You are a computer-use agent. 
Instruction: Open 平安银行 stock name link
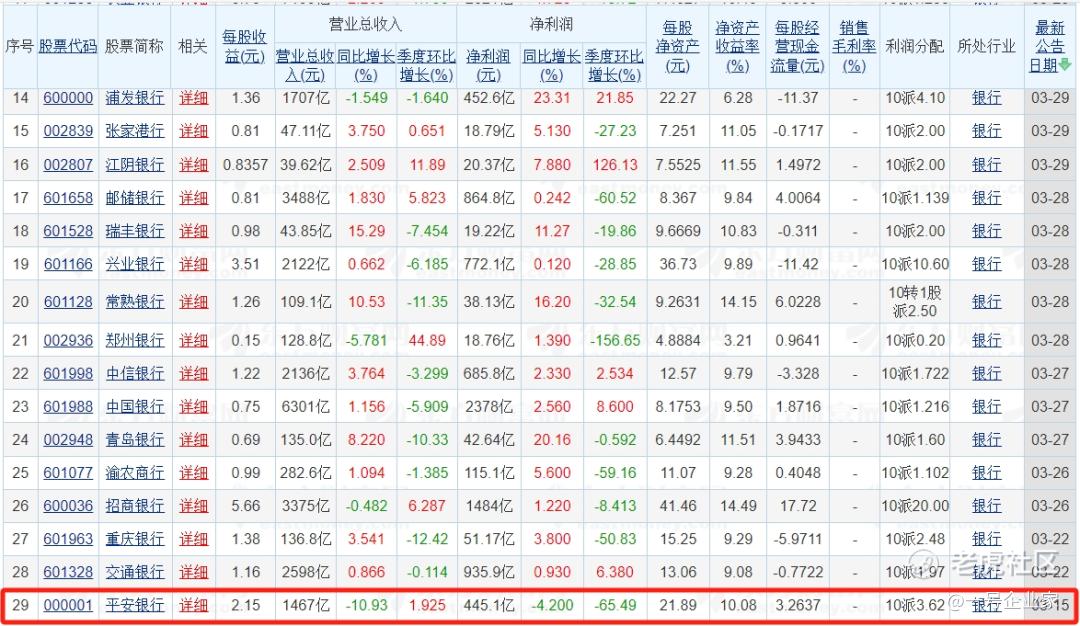(134, 605)
